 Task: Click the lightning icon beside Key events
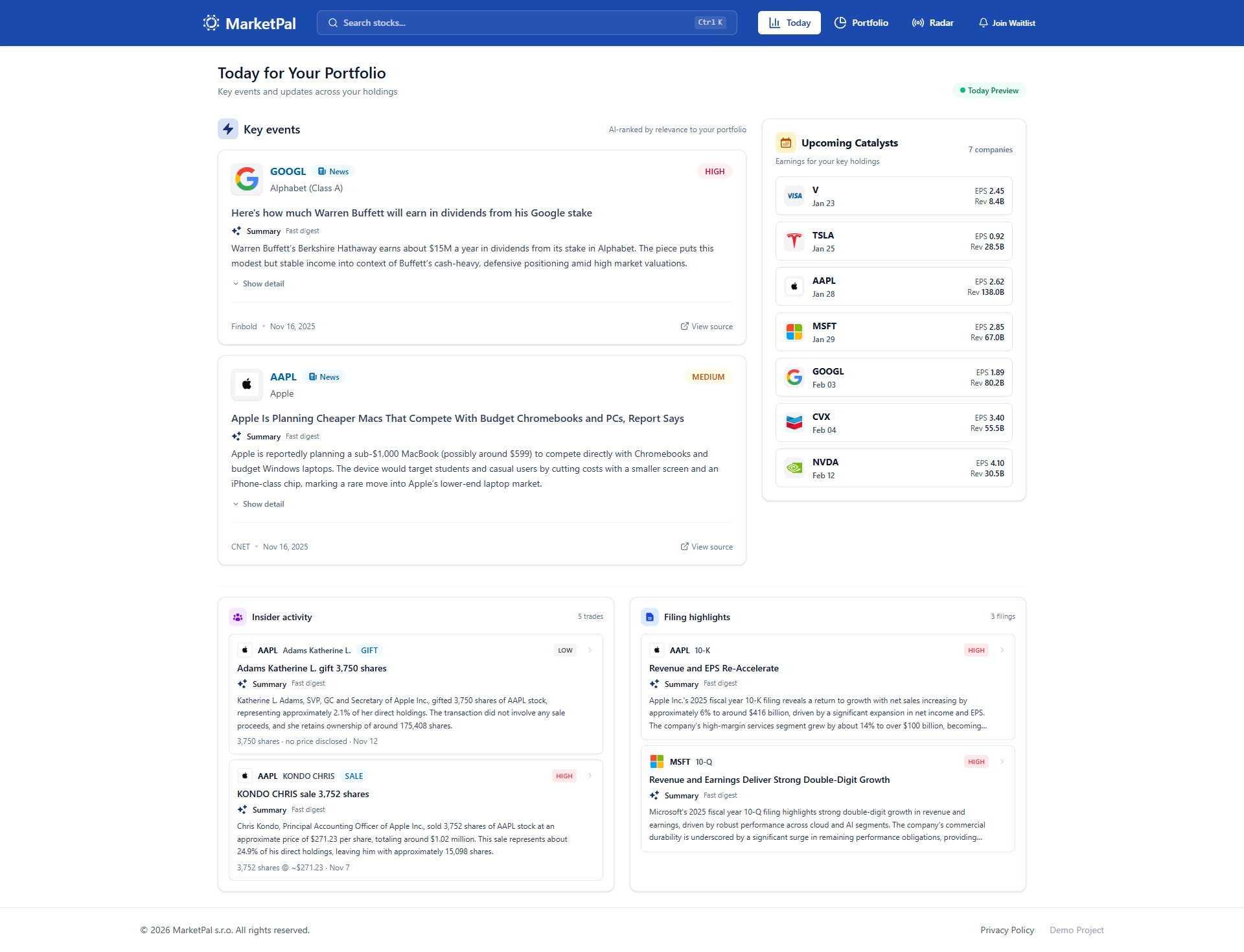click(228, 129)
